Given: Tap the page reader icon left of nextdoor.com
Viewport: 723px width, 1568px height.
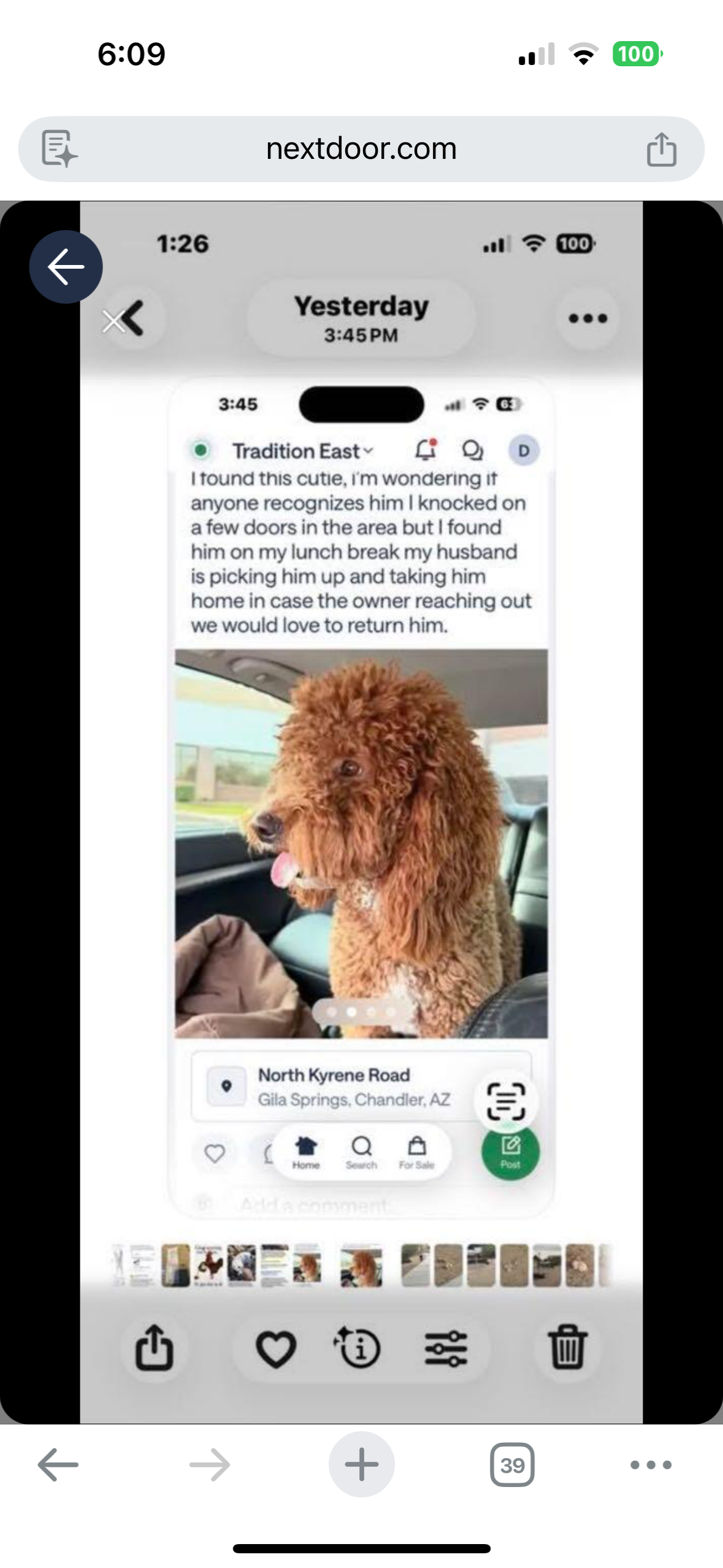Looking at the screenshot, I should pyautogui.click(x=59, y=148).
